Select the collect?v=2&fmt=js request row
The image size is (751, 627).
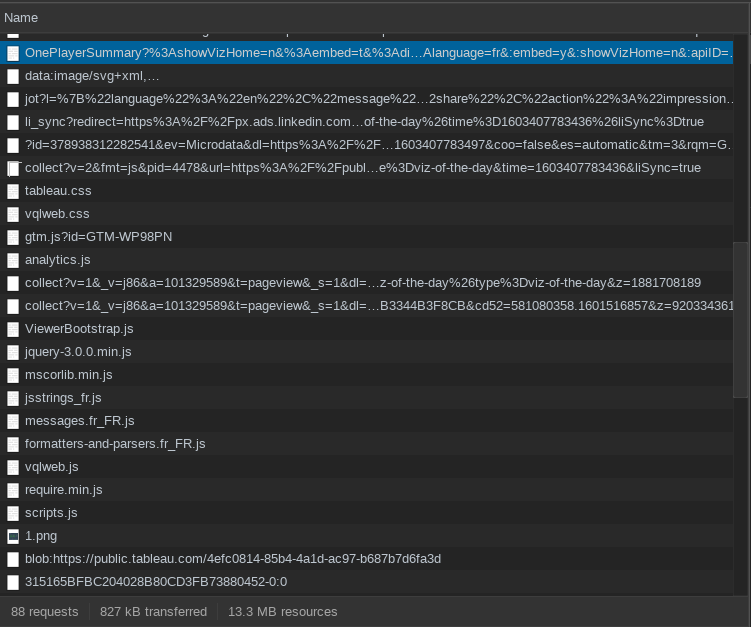point(366,168)
